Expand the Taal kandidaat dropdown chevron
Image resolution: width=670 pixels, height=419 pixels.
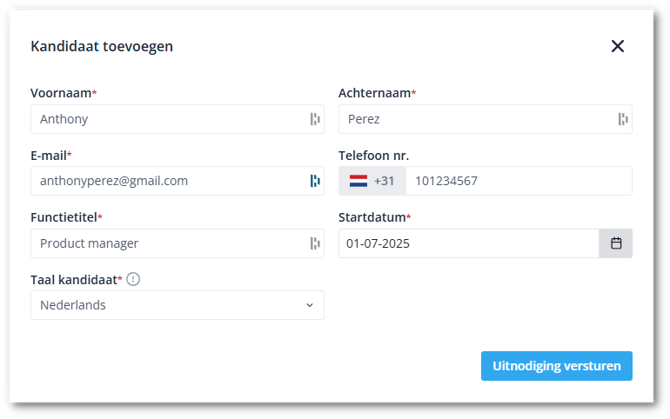point(309,305)
